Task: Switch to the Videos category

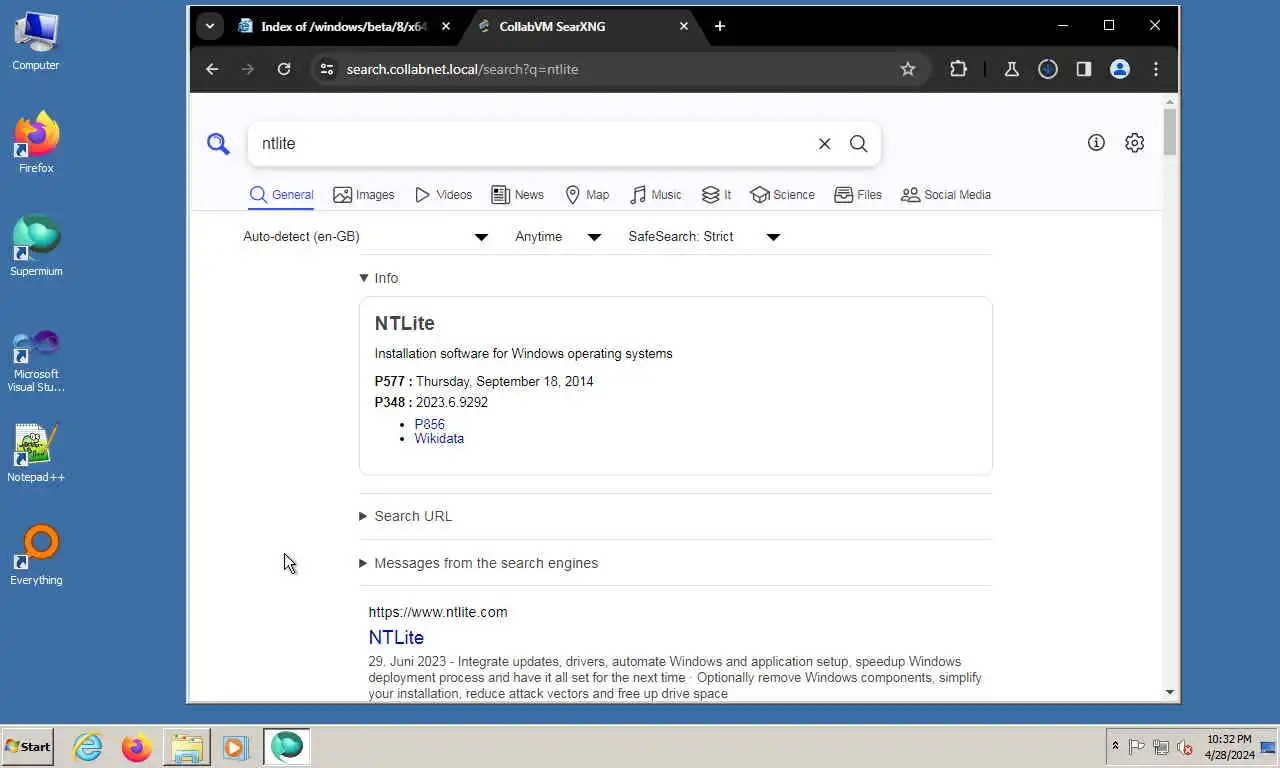Action: [443, 195]
